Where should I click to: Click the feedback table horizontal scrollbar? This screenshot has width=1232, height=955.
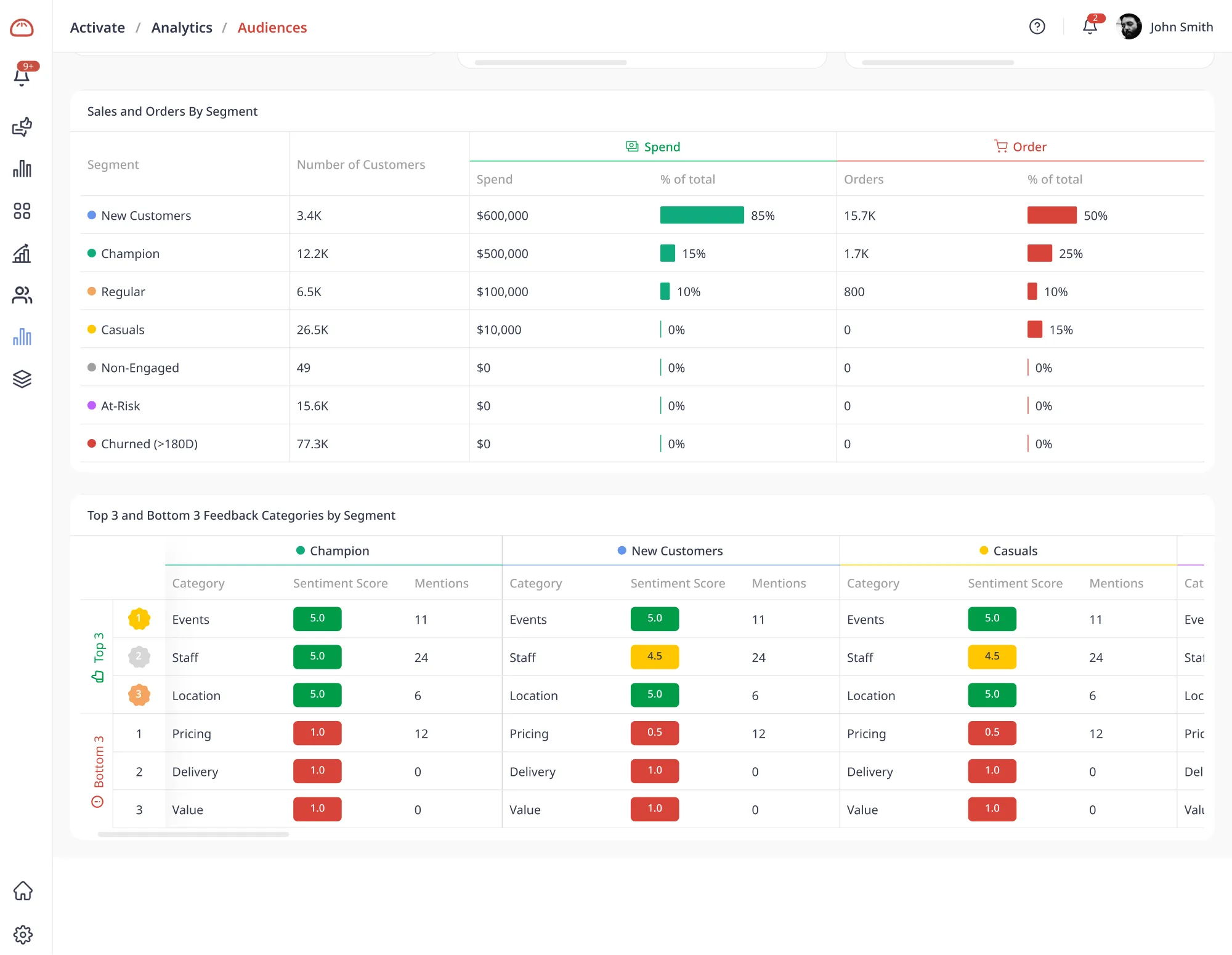pyautogui.click(x=193, y=834)
